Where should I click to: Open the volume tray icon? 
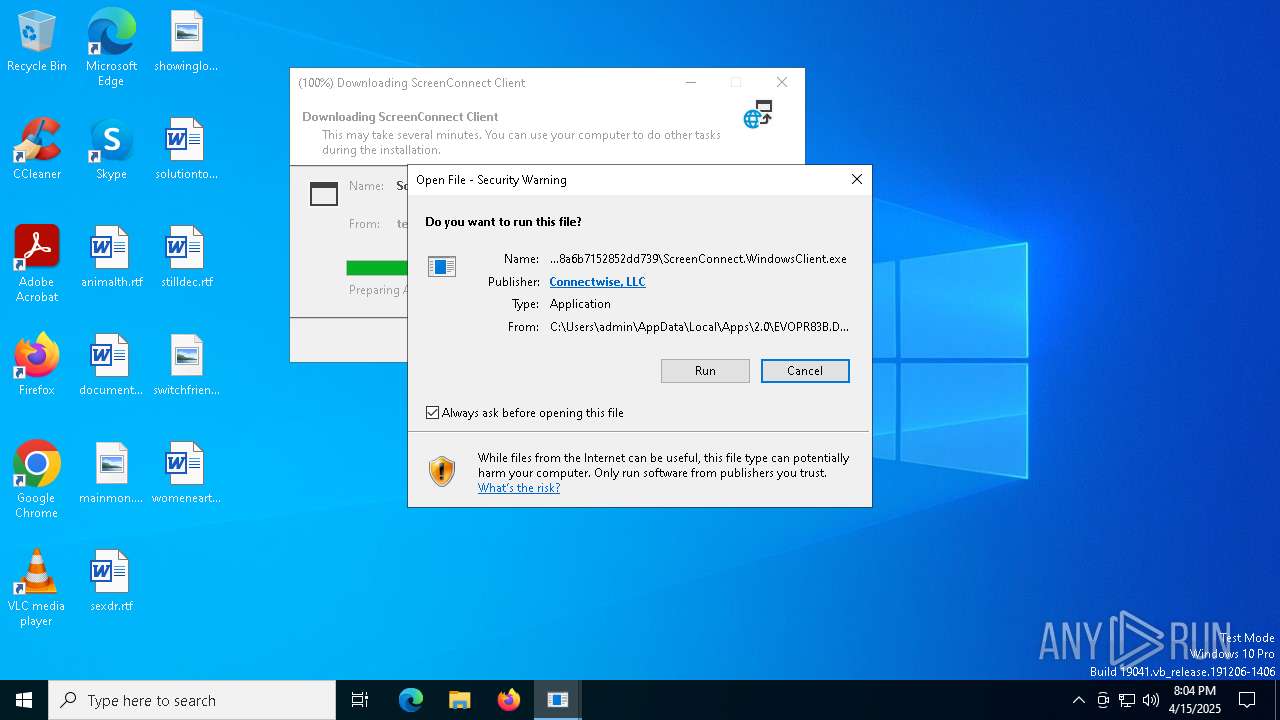1151,700
